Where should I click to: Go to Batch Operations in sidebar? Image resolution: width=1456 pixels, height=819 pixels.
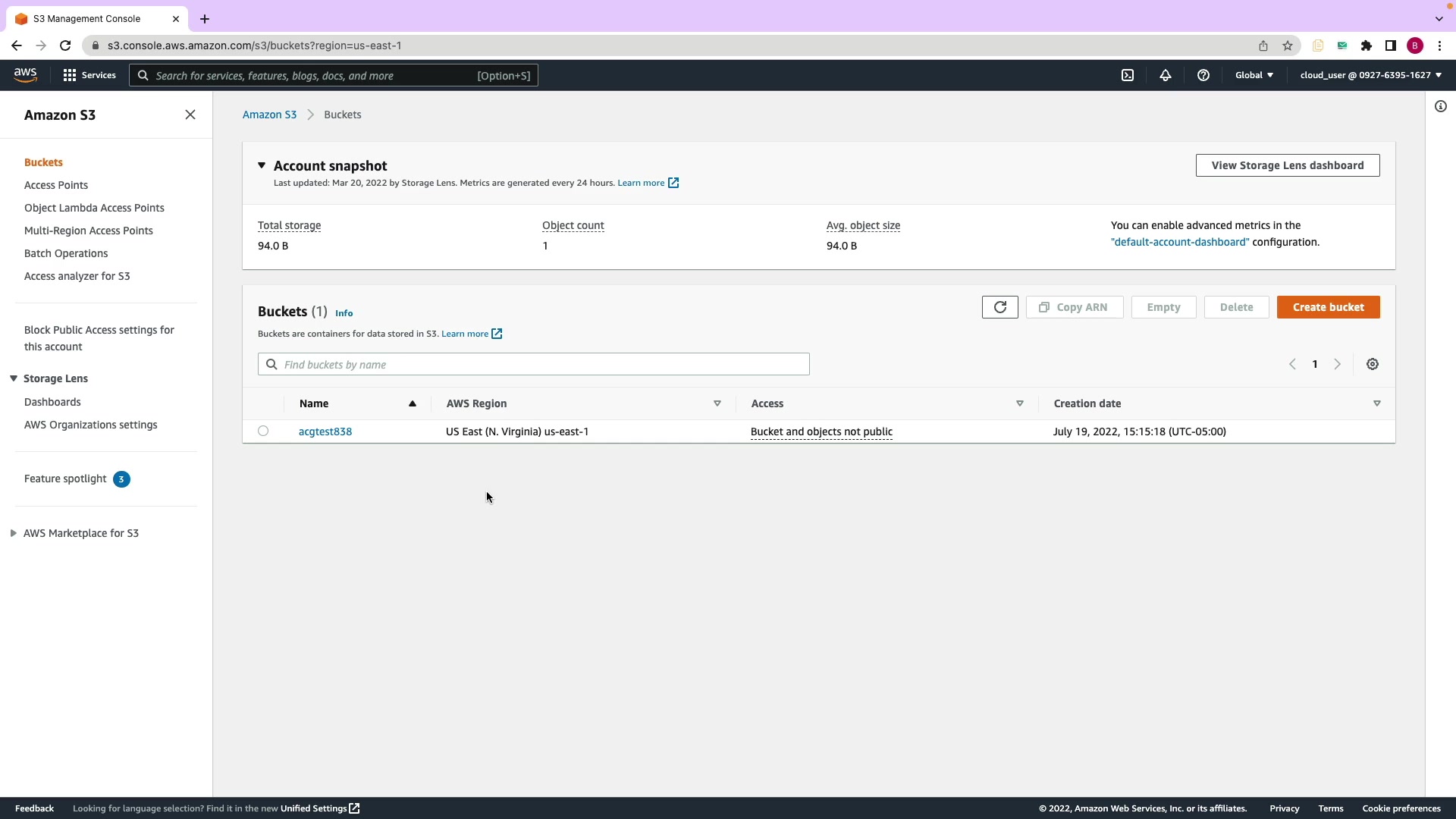click(66, 253)
